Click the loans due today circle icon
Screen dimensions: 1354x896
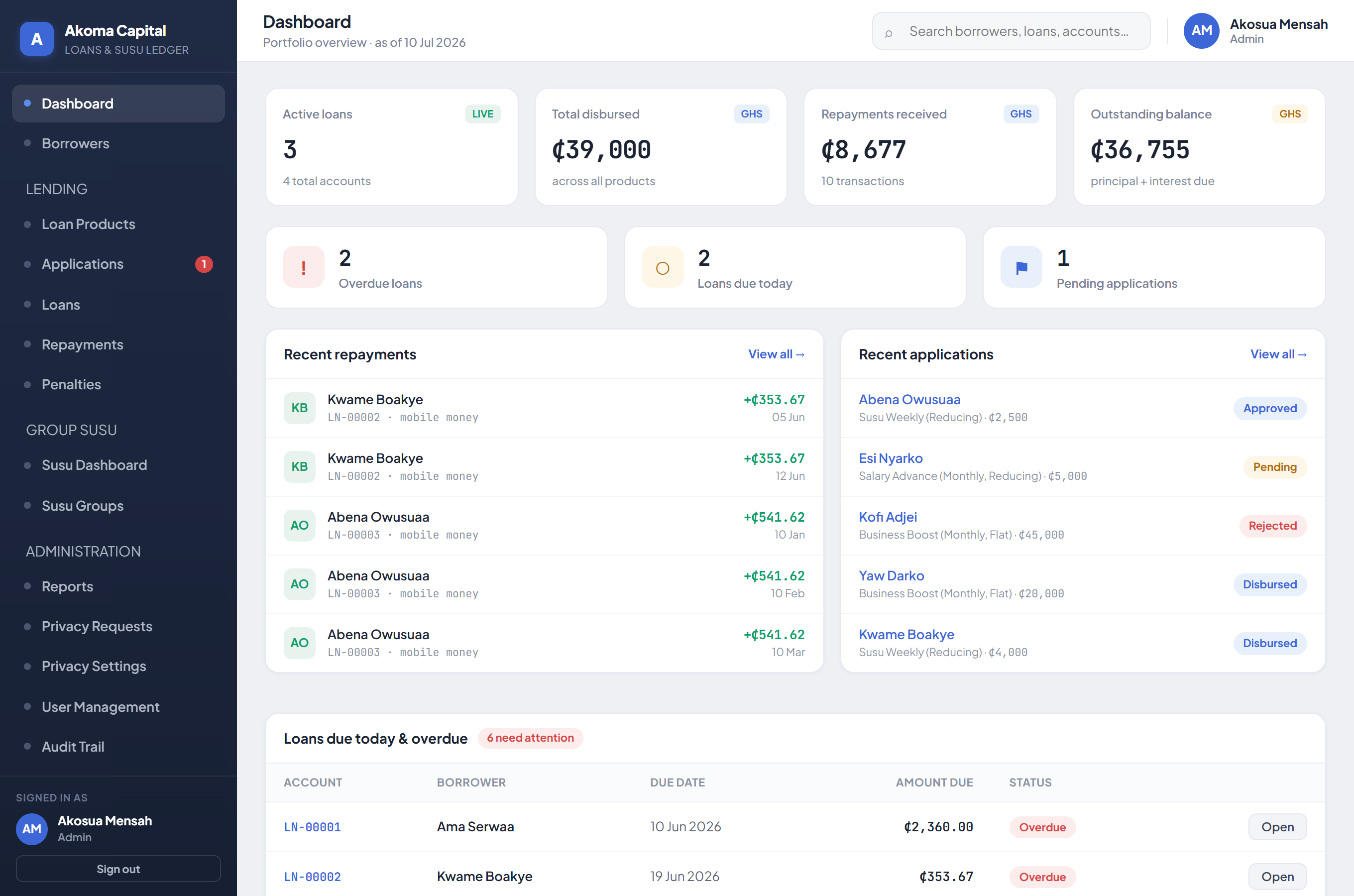click(x=663, y=267)
